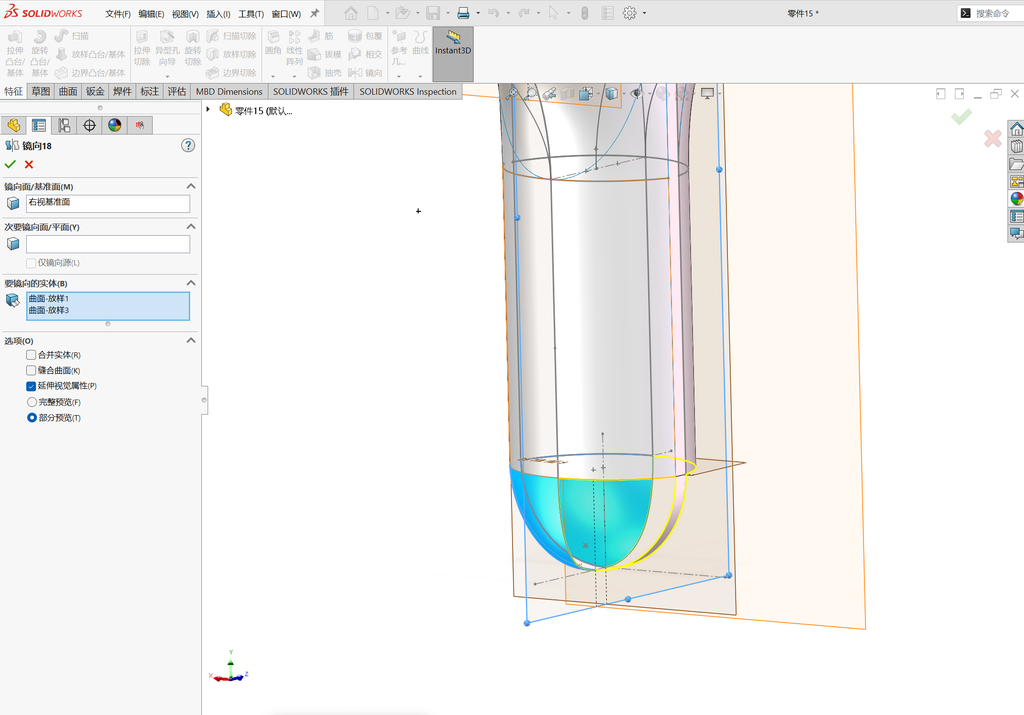Image resolution: width=1024 pixels, height=715 pixels.
Task: Switch to the 评估 tab
Action: click(x=177, y=91)
